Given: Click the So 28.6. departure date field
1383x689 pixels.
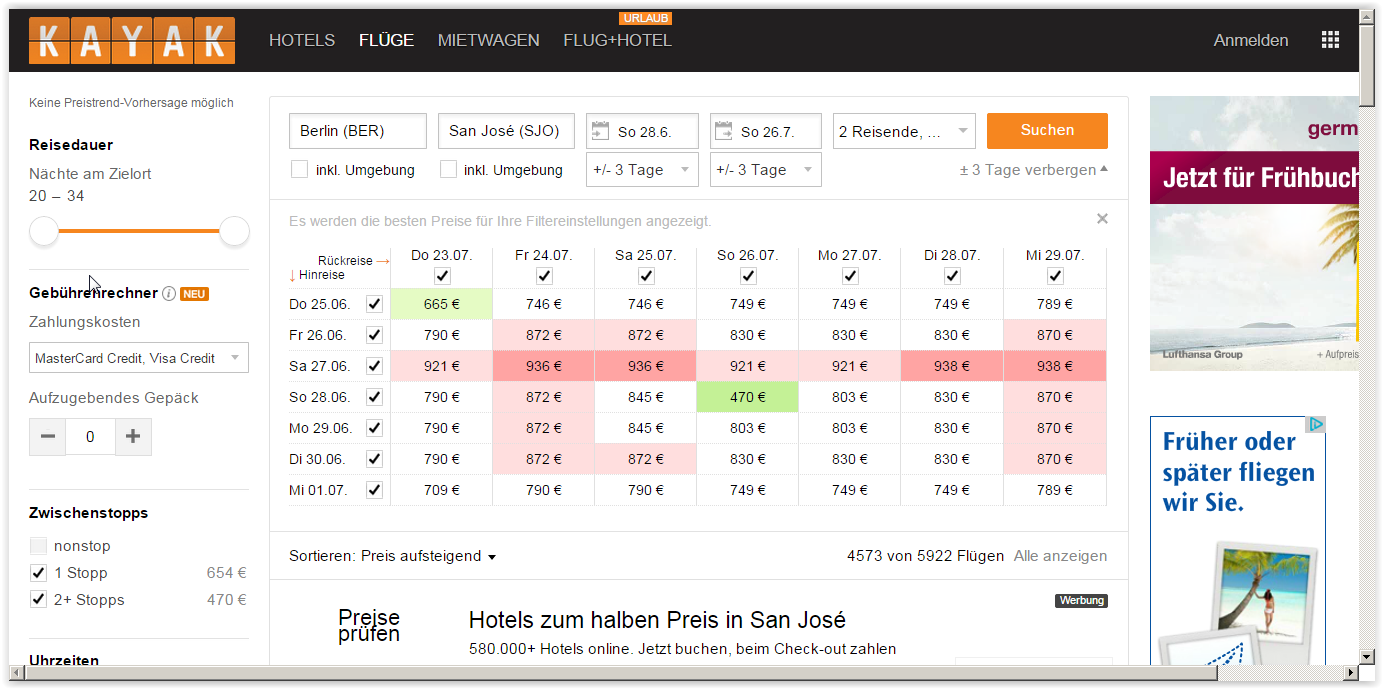Looking at the screenshot, I should 642,131.
